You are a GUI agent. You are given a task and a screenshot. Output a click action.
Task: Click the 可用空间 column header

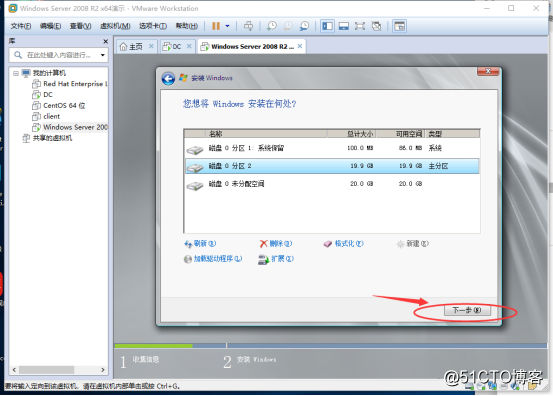click(x=400, y=134)
